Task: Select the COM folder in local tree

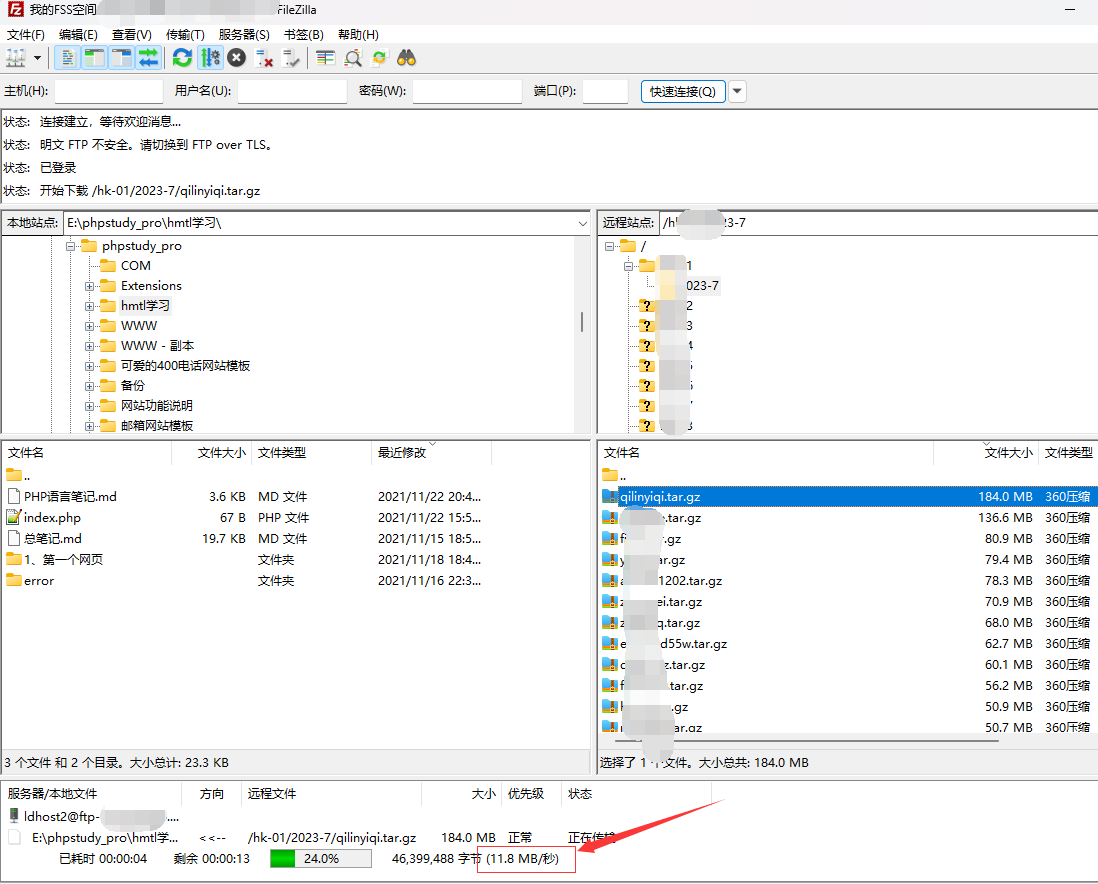Action: pyautogui.click(x=135, y=265)
